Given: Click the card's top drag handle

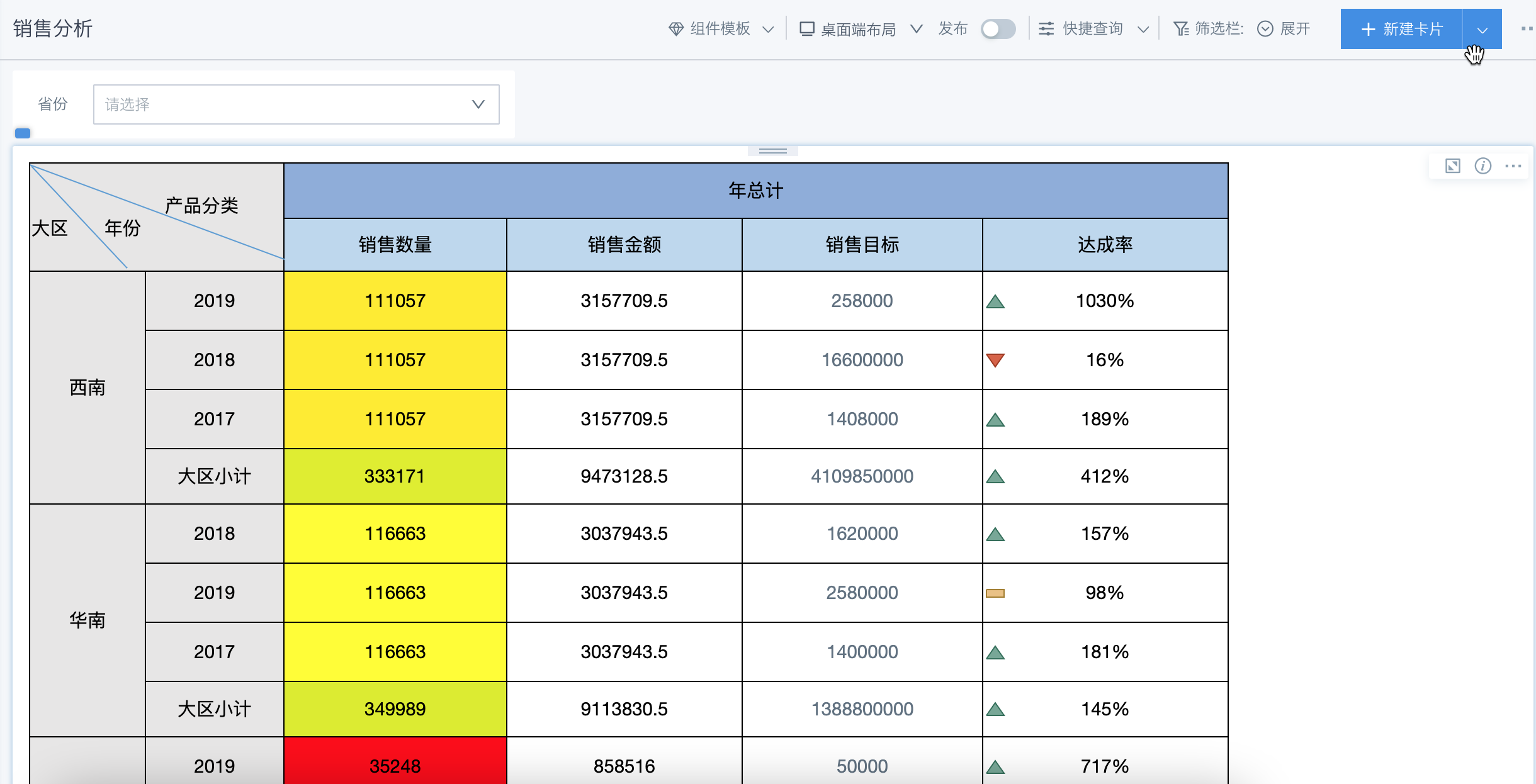Looking at the screenshot, I should point(772,151).
